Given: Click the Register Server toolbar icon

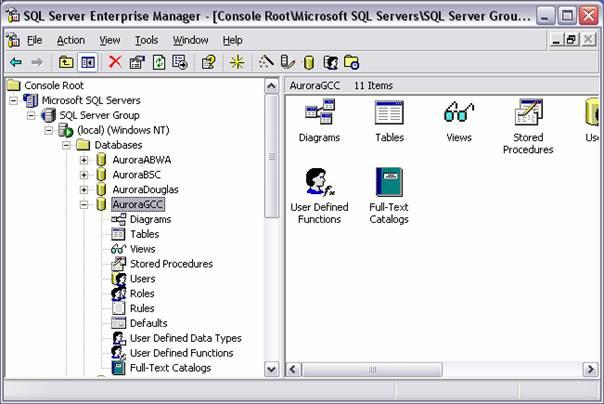Looking at the screenshot, I should tap(287, 62).
